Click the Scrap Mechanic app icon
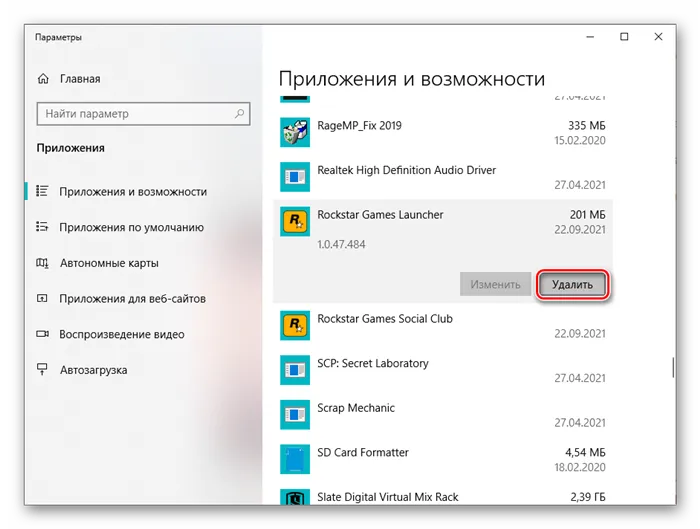Viewport: 700px width, 529px height. pyautogui.click(x=294, y=416)
